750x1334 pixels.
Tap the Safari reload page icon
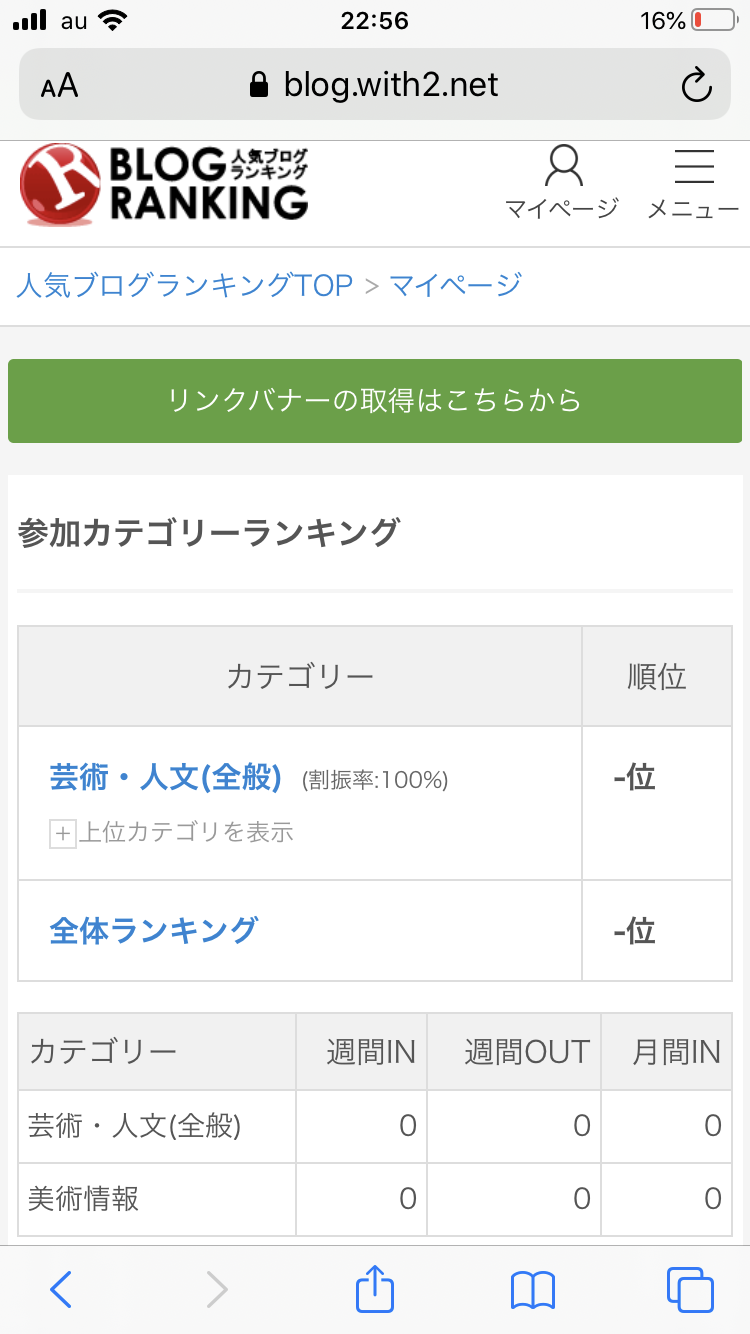click(x=696, y=85)
